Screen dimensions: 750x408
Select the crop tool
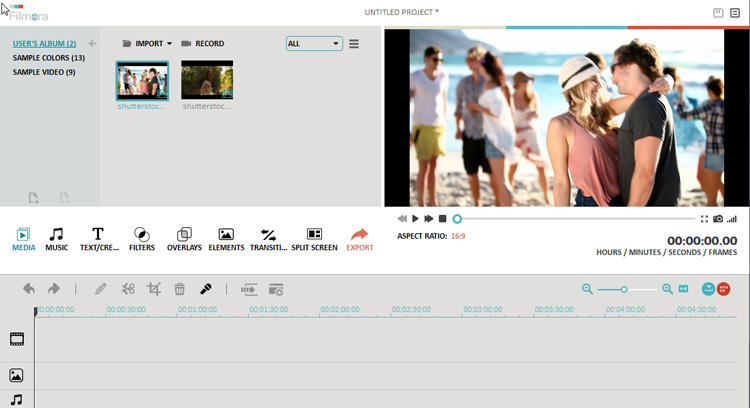point(154,289)
